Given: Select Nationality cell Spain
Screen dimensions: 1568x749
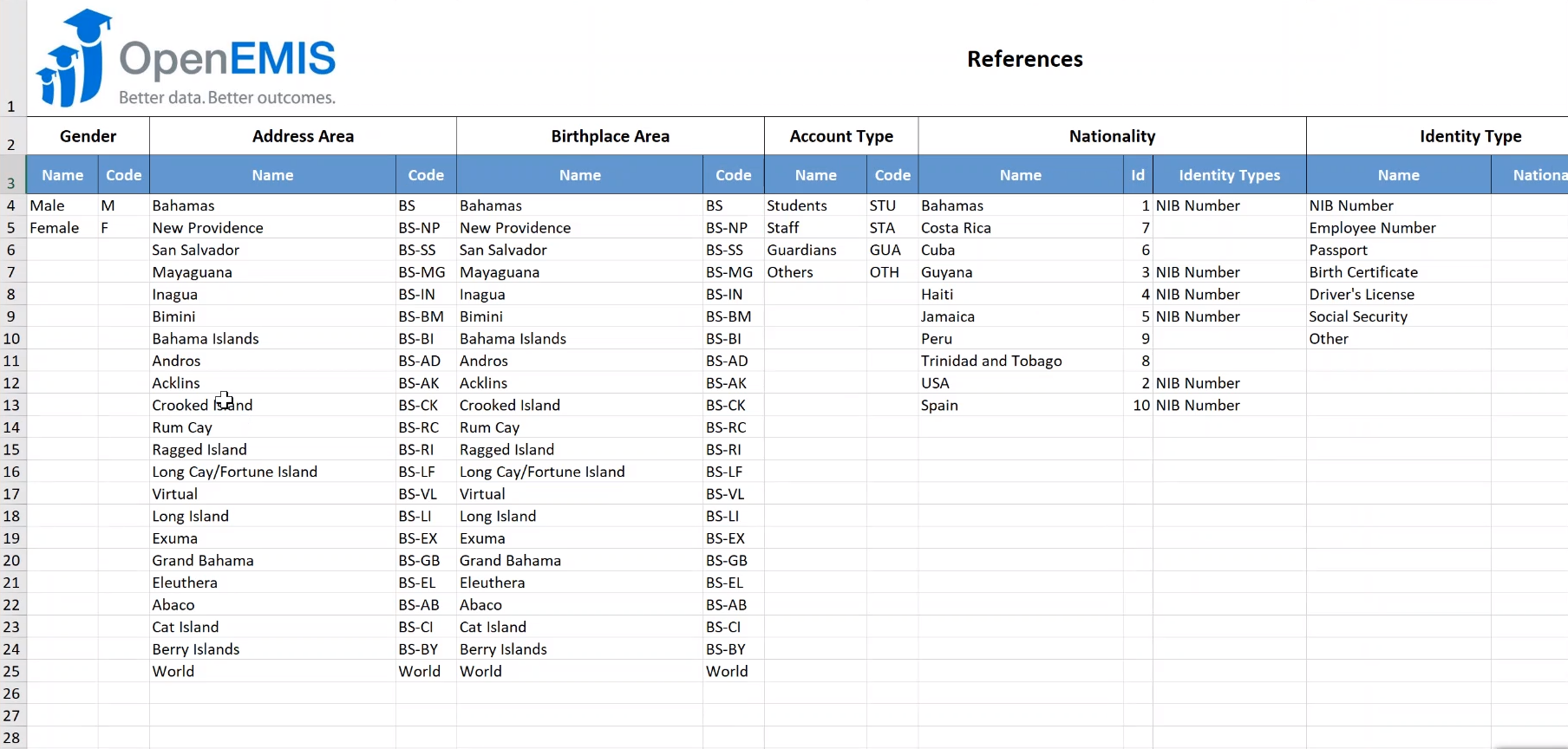Looking at the screenshot, I should pyautogui.click(x=1021, y=405).
